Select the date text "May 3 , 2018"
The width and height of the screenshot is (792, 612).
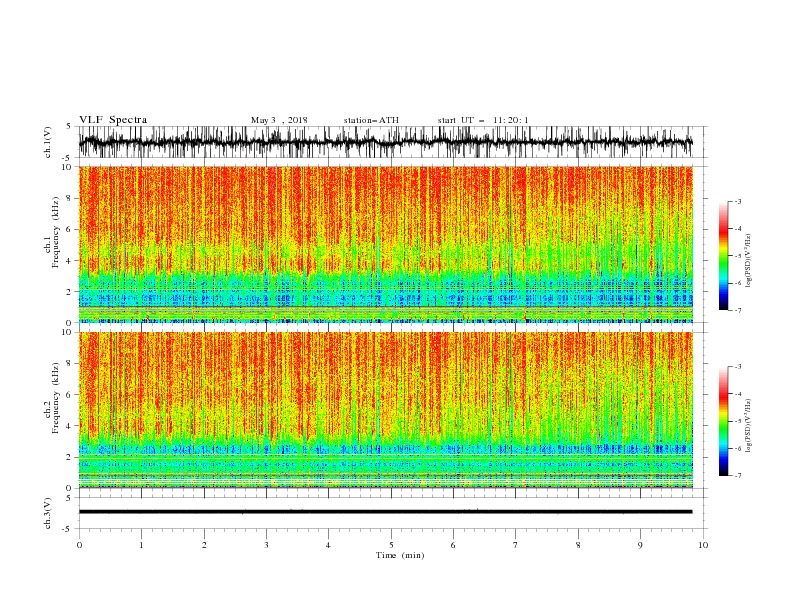click(279, 120)
